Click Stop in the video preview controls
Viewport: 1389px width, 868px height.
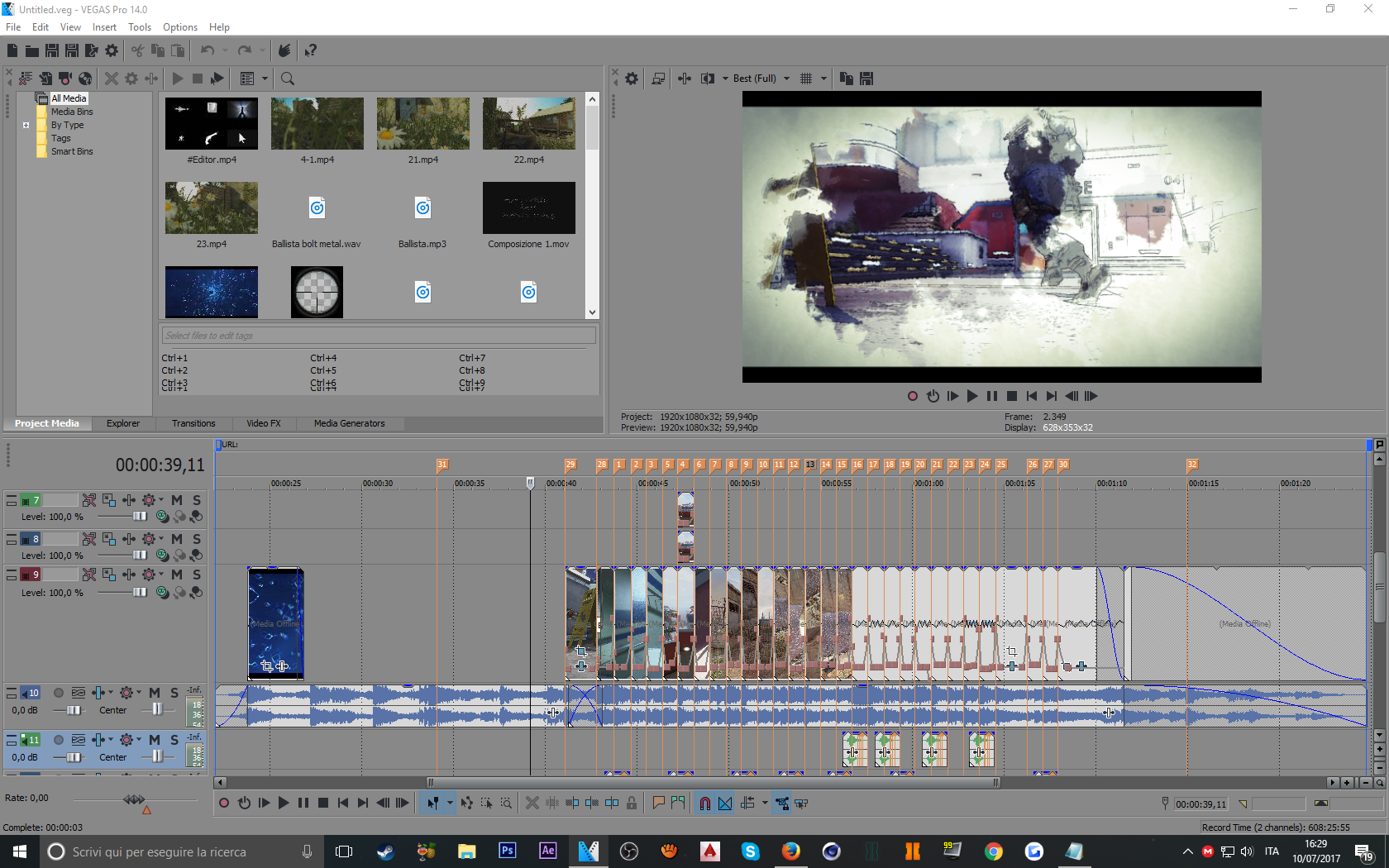pos(1012,396)
